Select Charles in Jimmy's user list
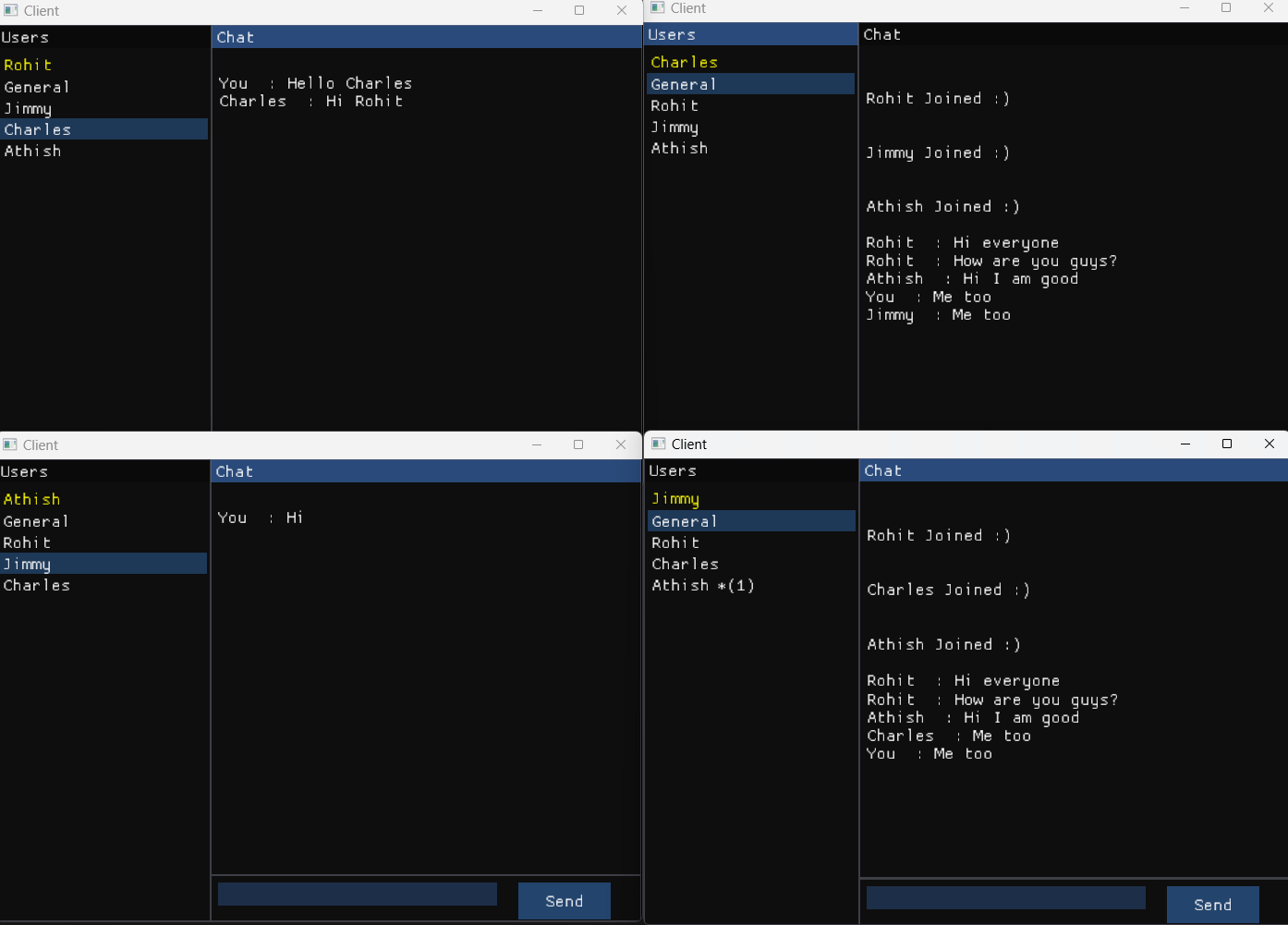Image resolution: width=1288 pixels, height=925 pixels. [751, 564]
